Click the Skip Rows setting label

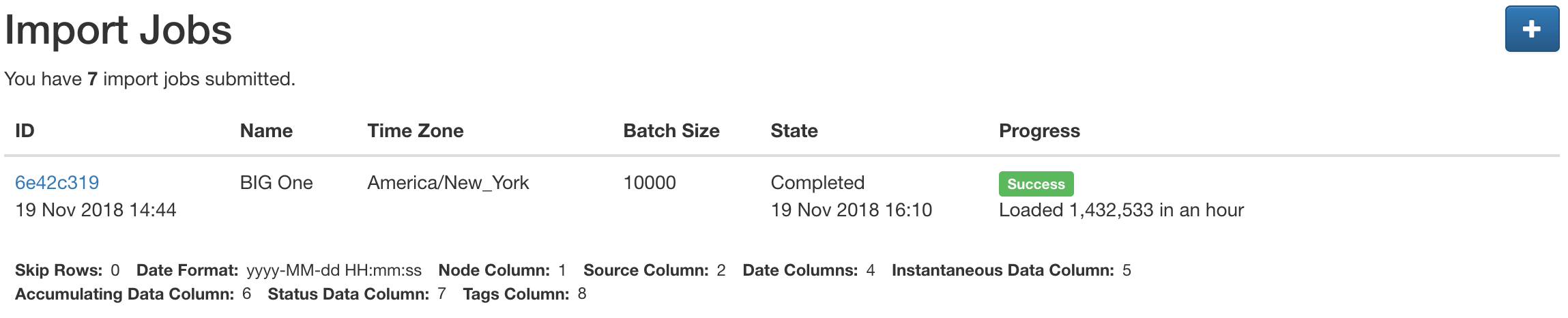click(59, 270)
